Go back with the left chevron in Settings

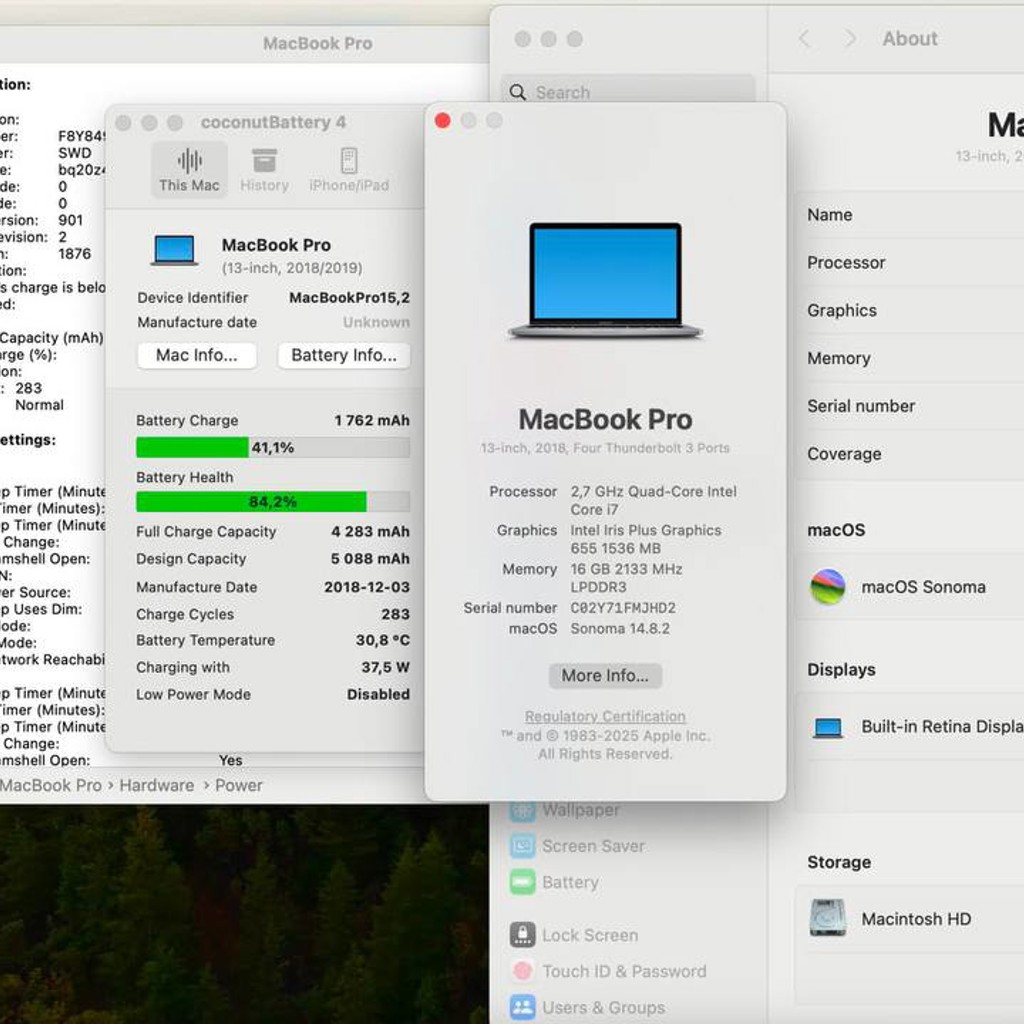[805, 39]
